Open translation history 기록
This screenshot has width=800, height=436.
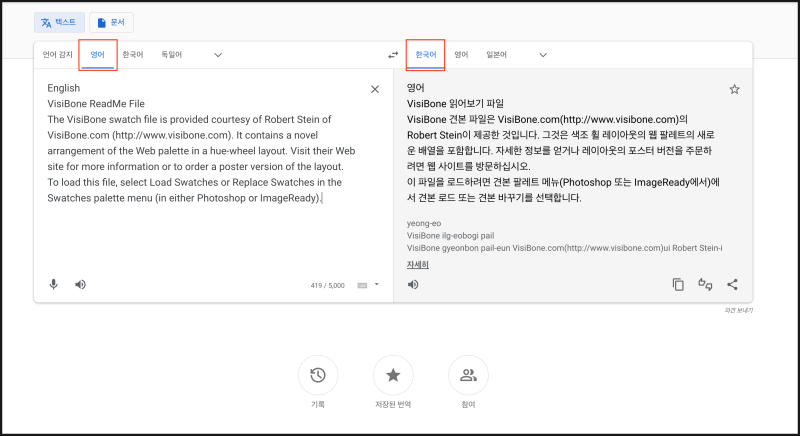click(318, 375)
